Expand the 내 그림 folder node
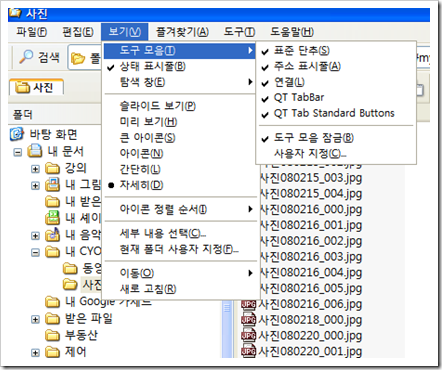This screenshot has width=442, height=370. pyautogui.click(x=35, y=186)
